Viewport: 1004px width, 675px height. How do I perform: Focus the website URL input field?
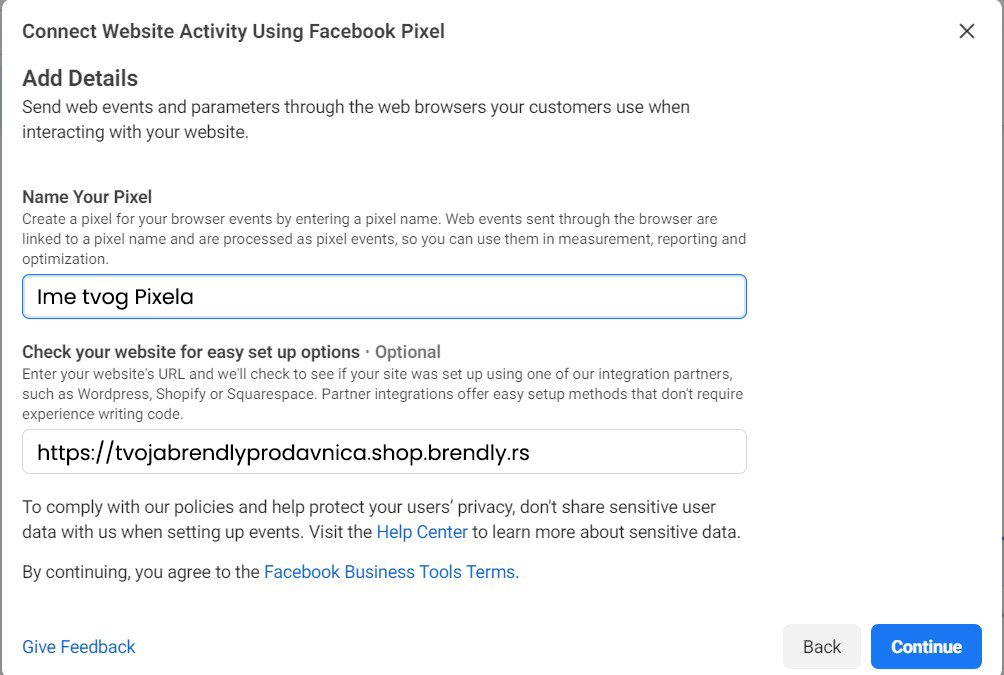pyautogui.click(x=384, y=452)
